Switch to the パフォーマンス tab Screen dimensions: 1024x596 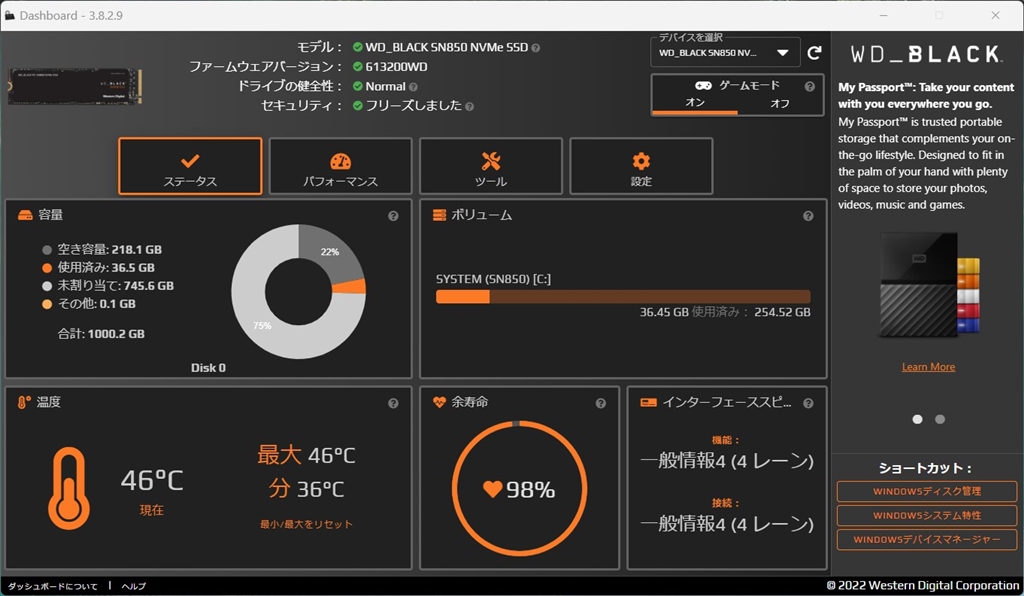click(340, 166)
